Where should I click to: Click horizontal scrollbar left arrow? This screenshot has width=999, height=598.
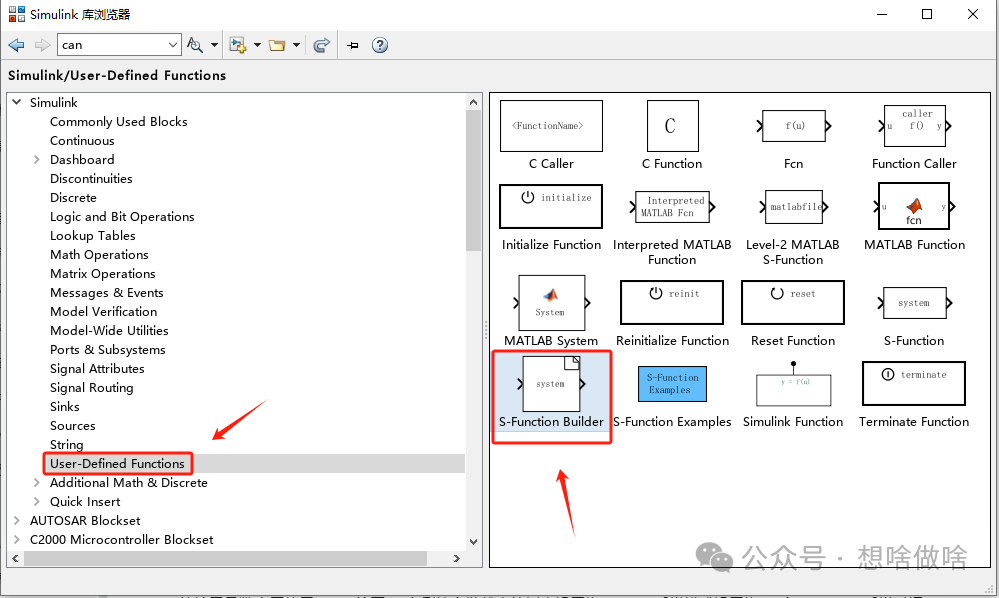[15, 559]
